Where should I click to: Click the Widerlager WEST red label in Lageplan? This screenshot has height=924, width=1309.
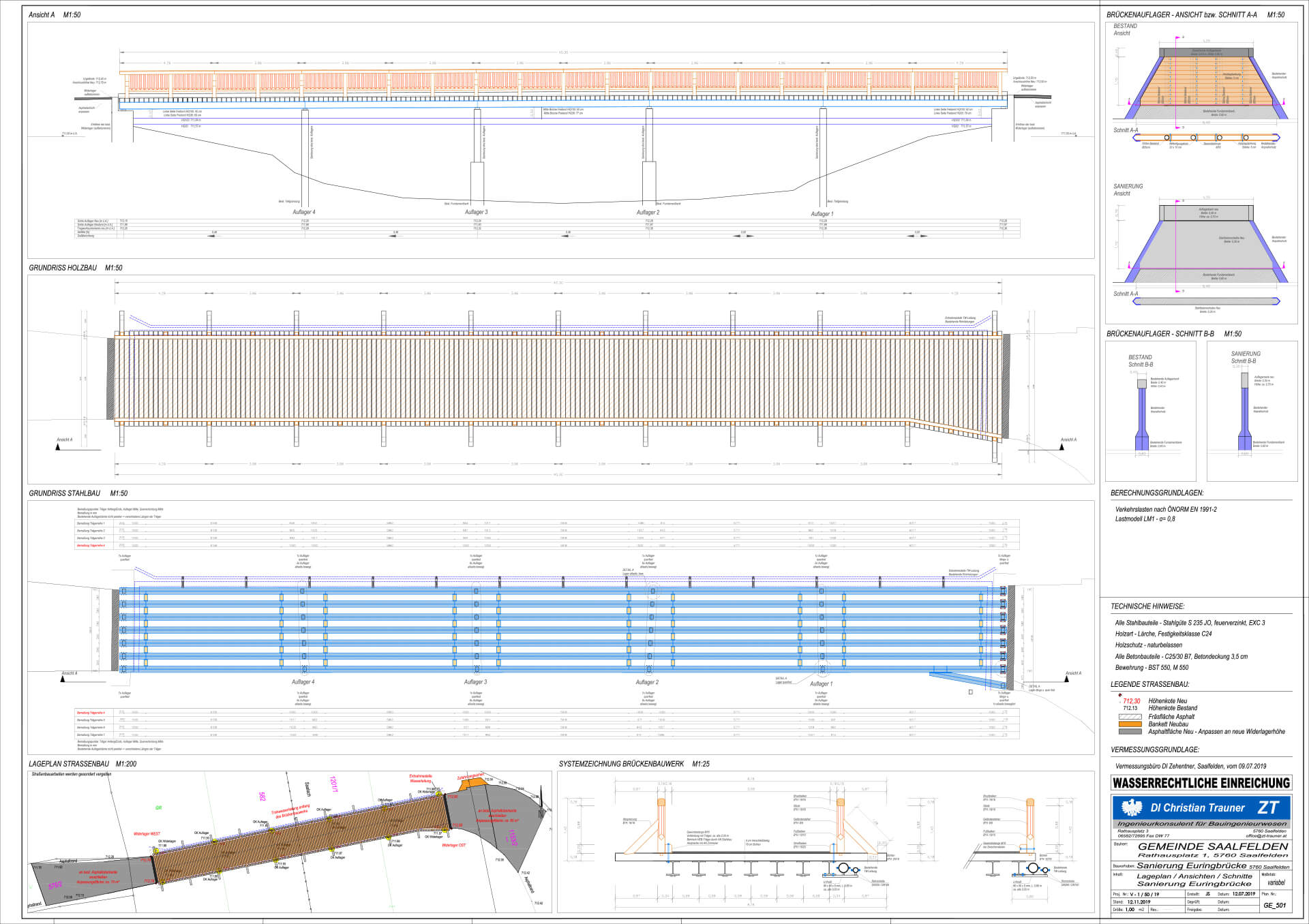pyautogui.click(x=147, y=834)
